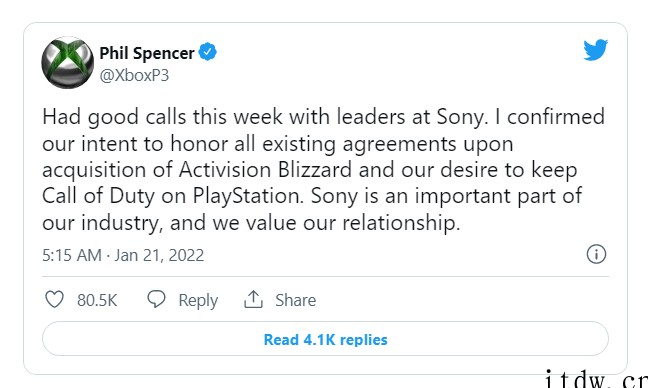Click the tweet body text
This screenshot has height=388, width=648.
coord(324,169)
